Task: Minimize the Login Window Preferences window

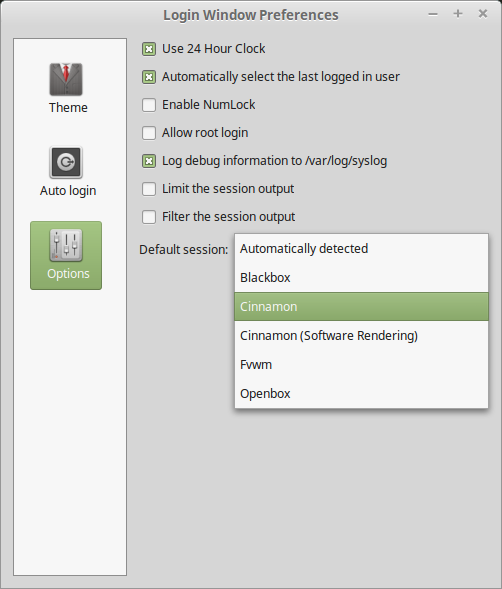Action: tap(433, 14)
